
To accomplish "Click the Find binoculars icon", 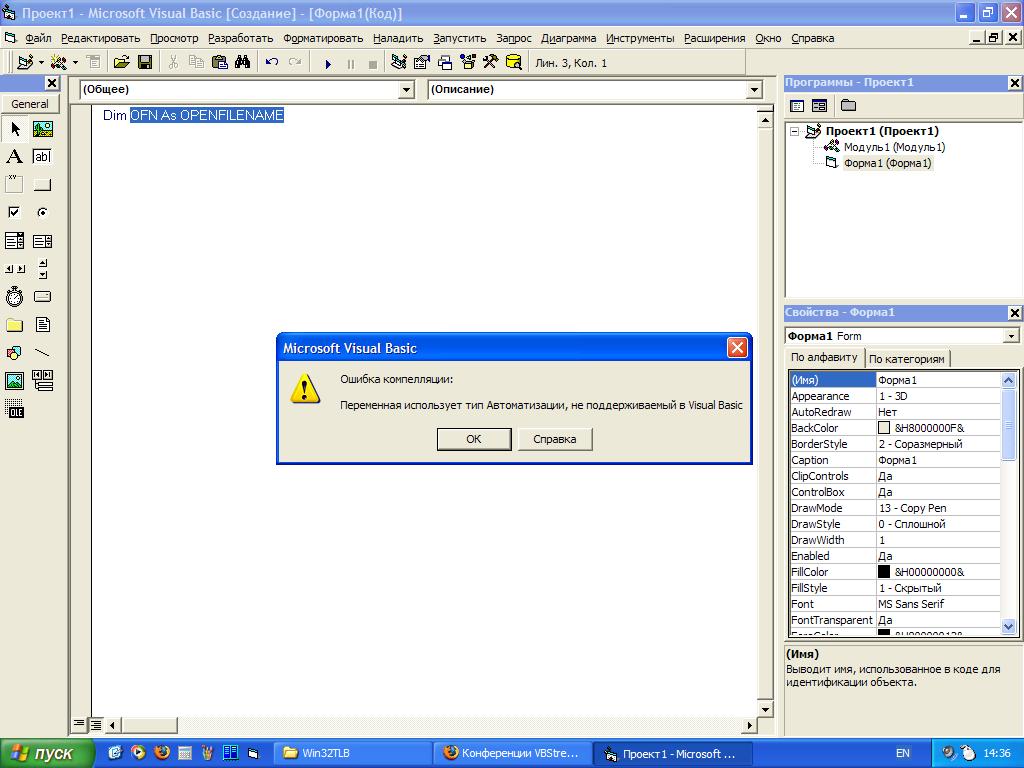I will tap(242, 63).
